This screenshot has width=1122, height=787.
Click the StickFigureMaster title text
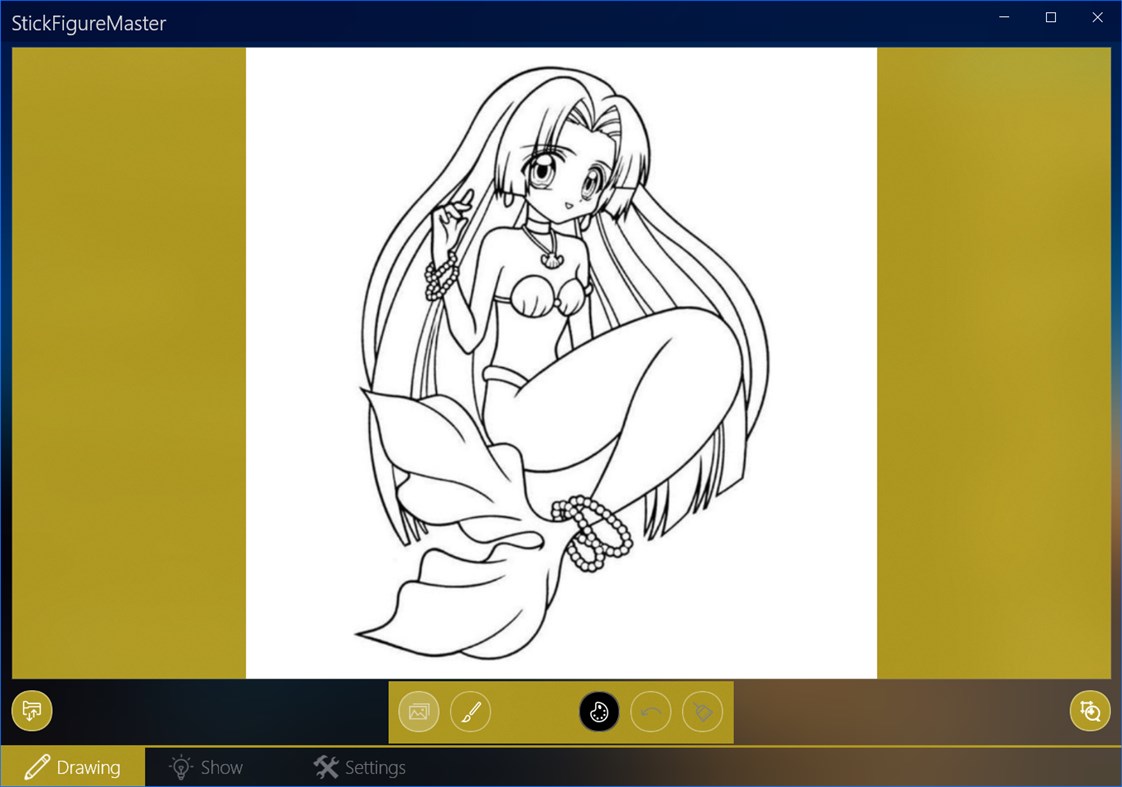(x=89, y=23)
